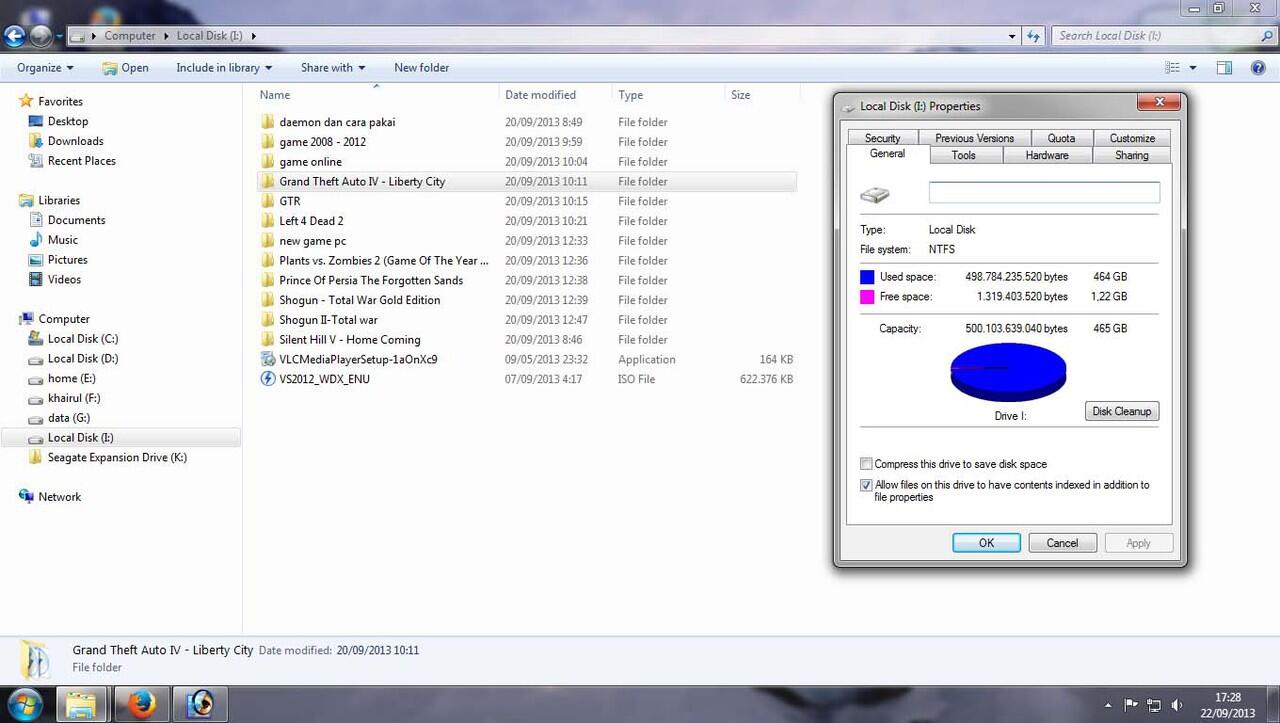The image size is (1280, 723).
Task: Expand the view options dropdown arrow
Action: coord(1193,68)
